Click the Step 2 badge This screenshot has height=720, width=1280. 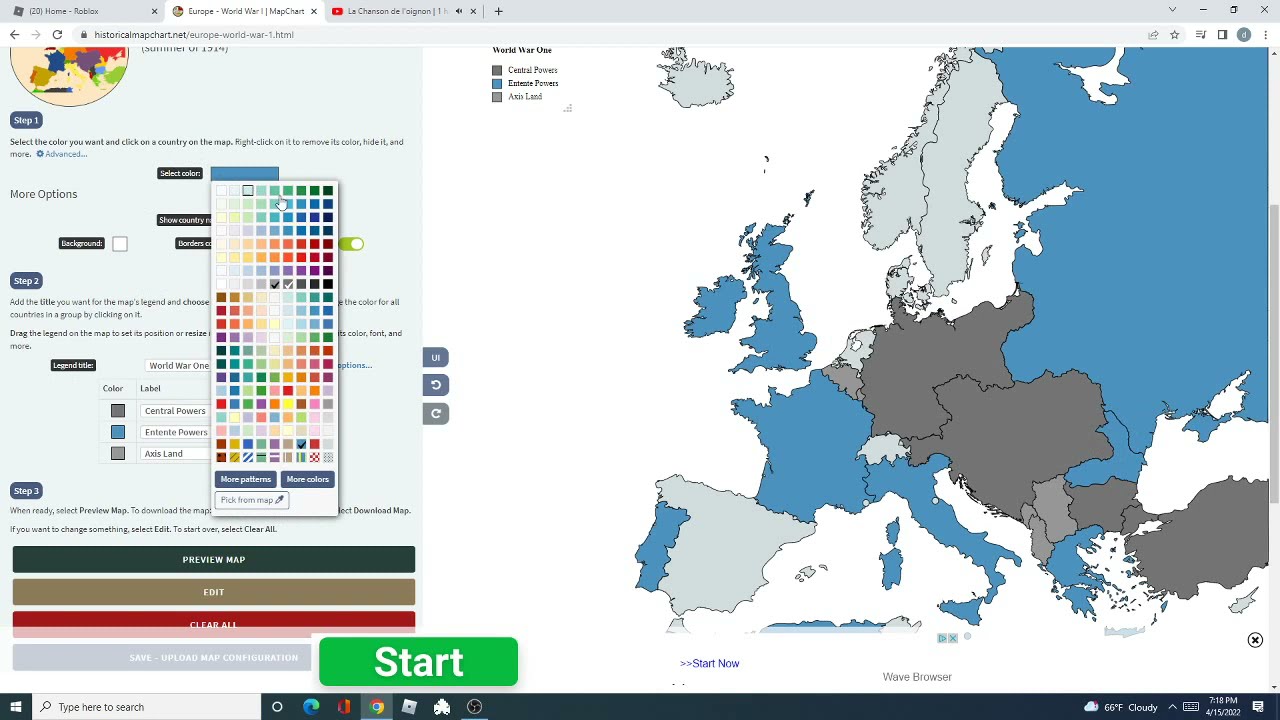(26, 281)
